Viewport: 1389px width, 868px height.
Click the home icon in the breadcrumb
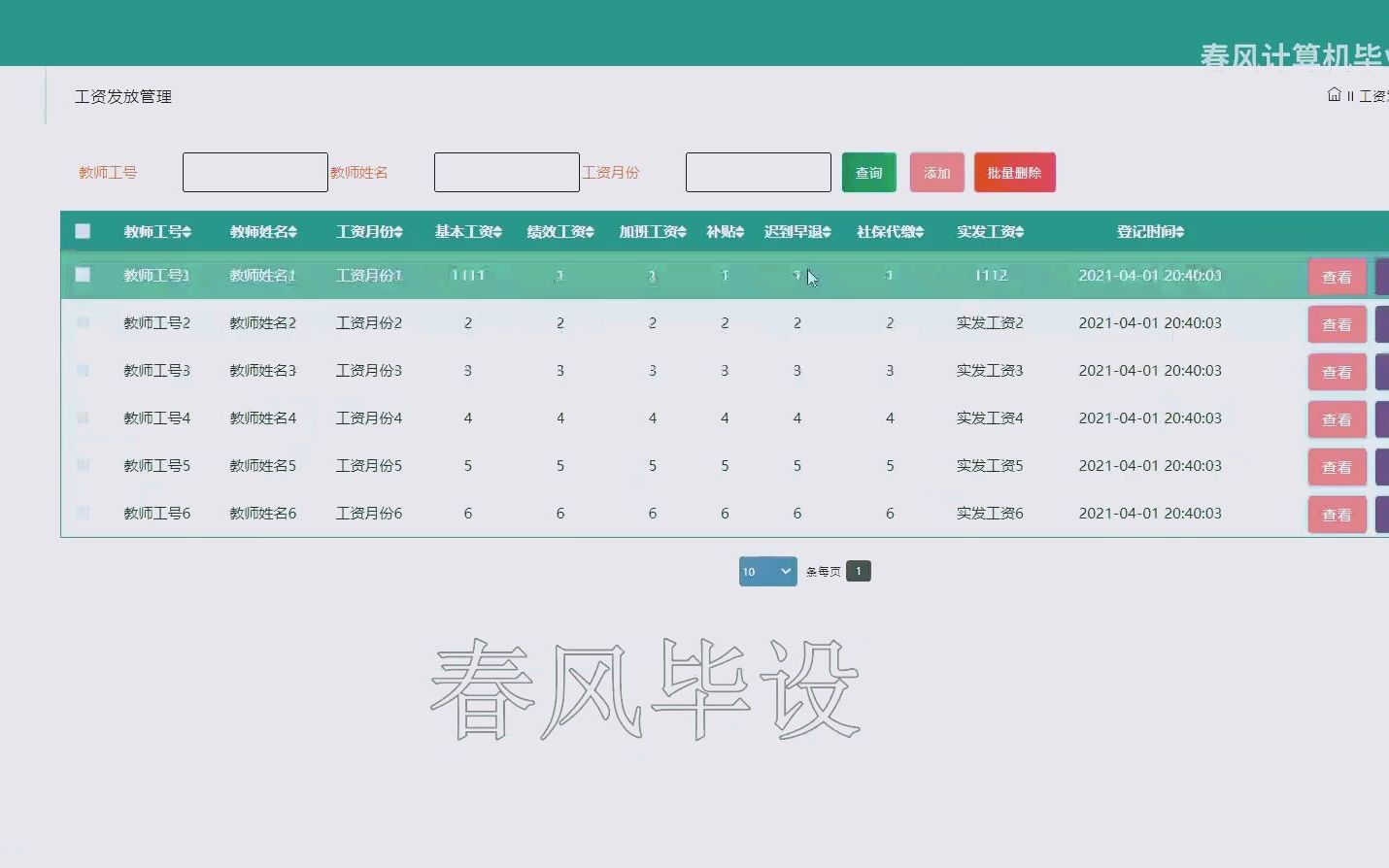tap(1334, 94)
